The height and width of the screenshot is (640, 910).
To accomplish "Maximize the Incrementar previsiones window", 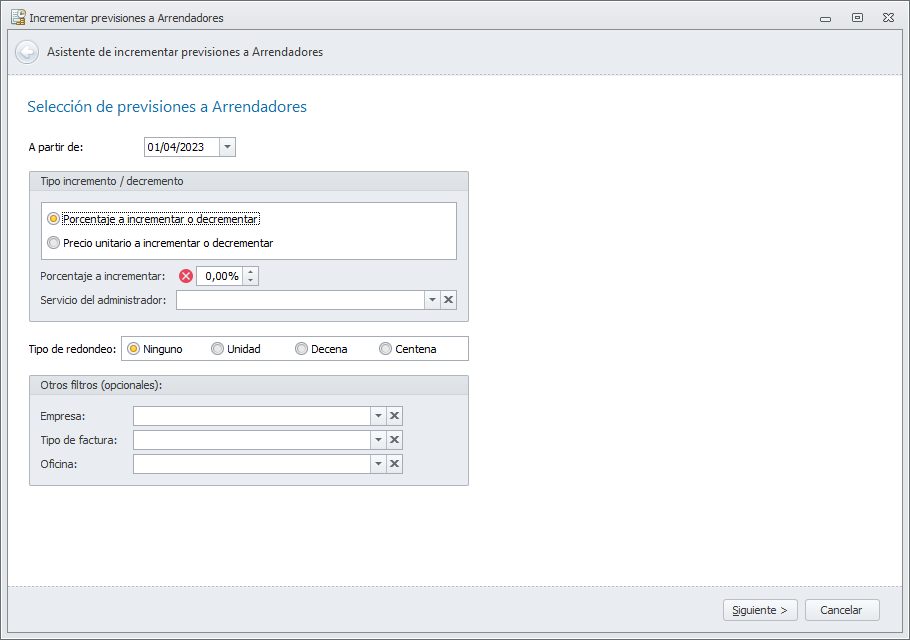I will pyautogui.click(x=857, y=17).
